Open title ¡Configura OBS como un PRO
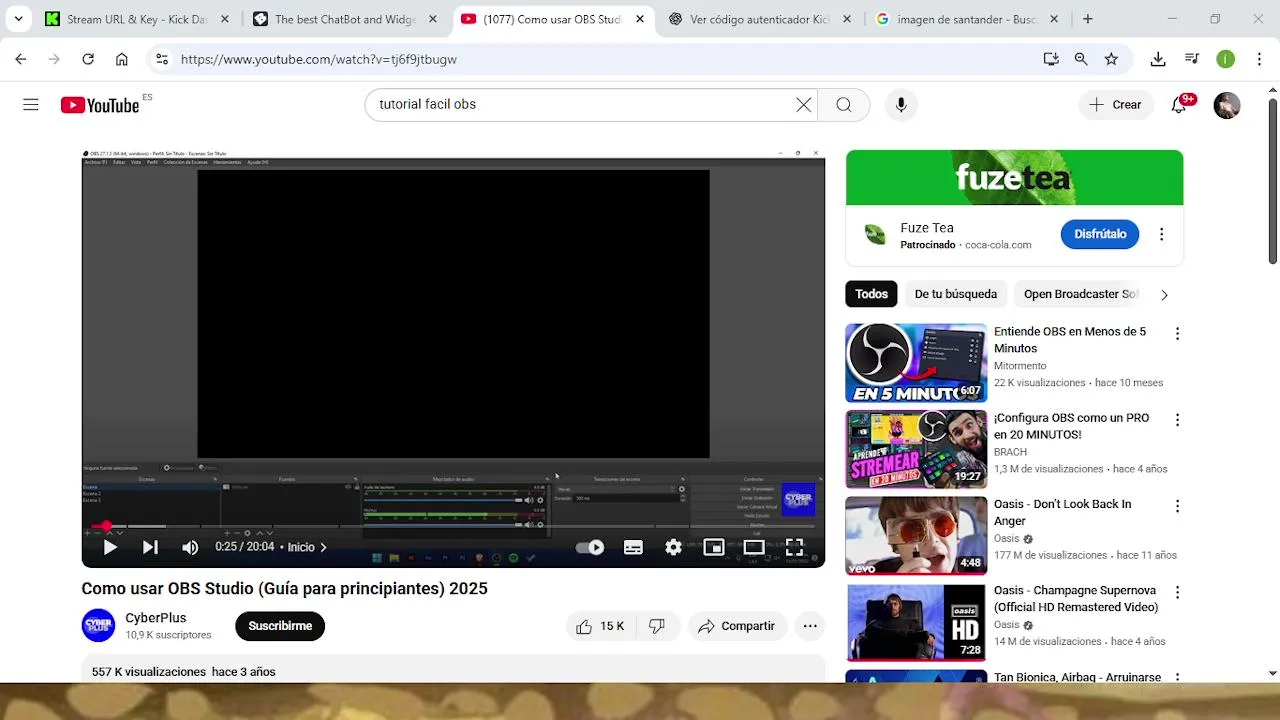The width and height of the screenshot is (1280, 720). (x=1071, y=426)
